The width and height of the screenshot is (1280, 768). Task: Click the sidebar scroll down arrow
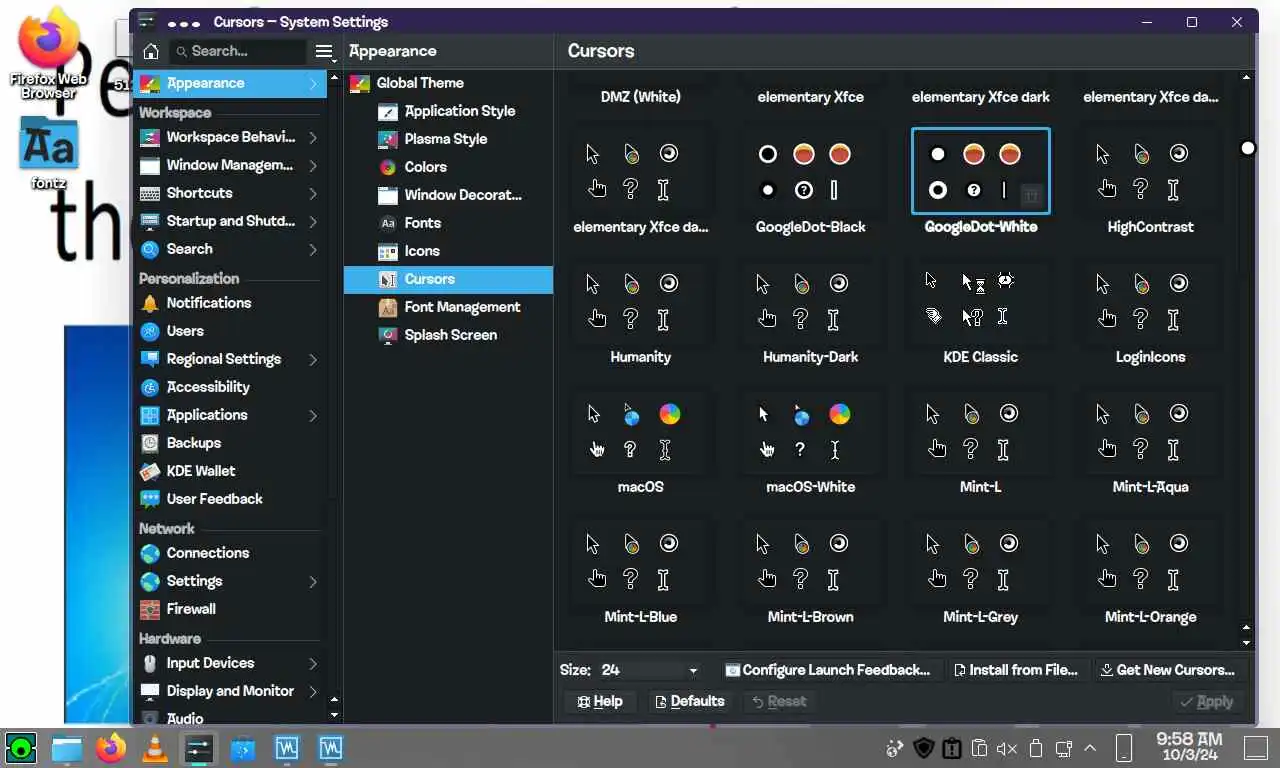point(334,715)
